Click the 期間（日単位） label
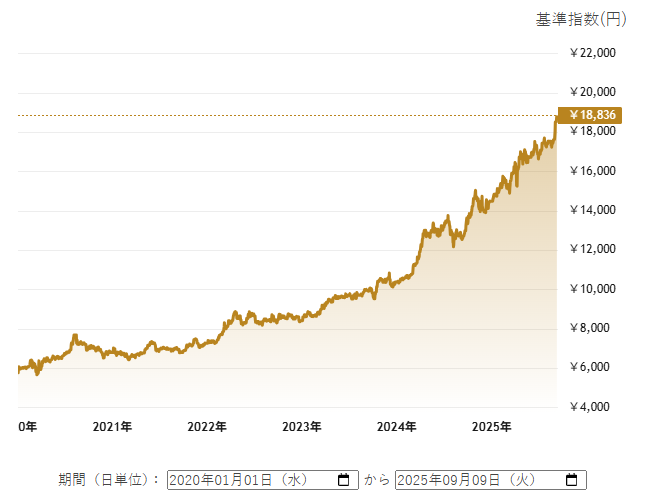 pyautogui.click(x=109, y=480)
